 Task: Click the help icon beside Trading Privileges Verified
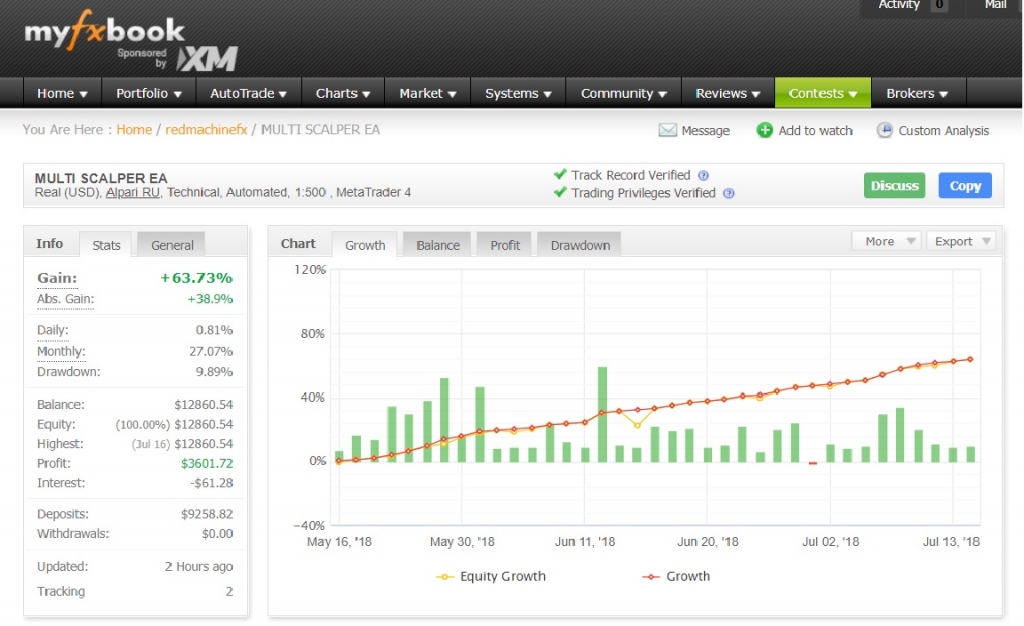point(728,194)
